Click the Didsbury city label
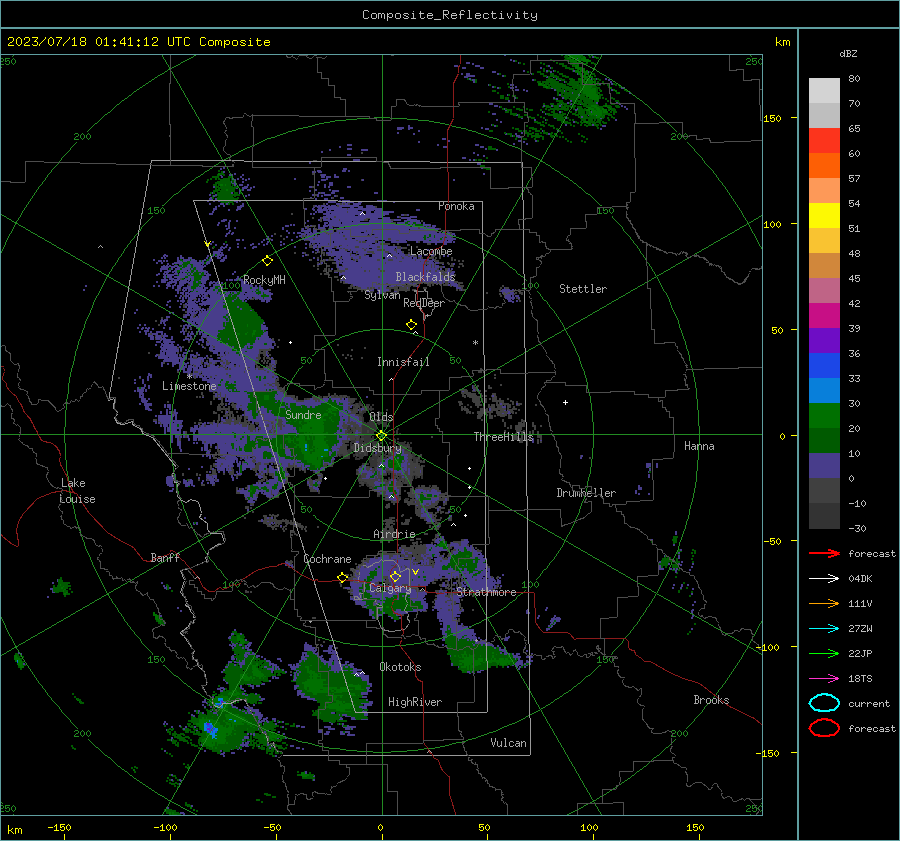900x841 pixels. point(377,448)
